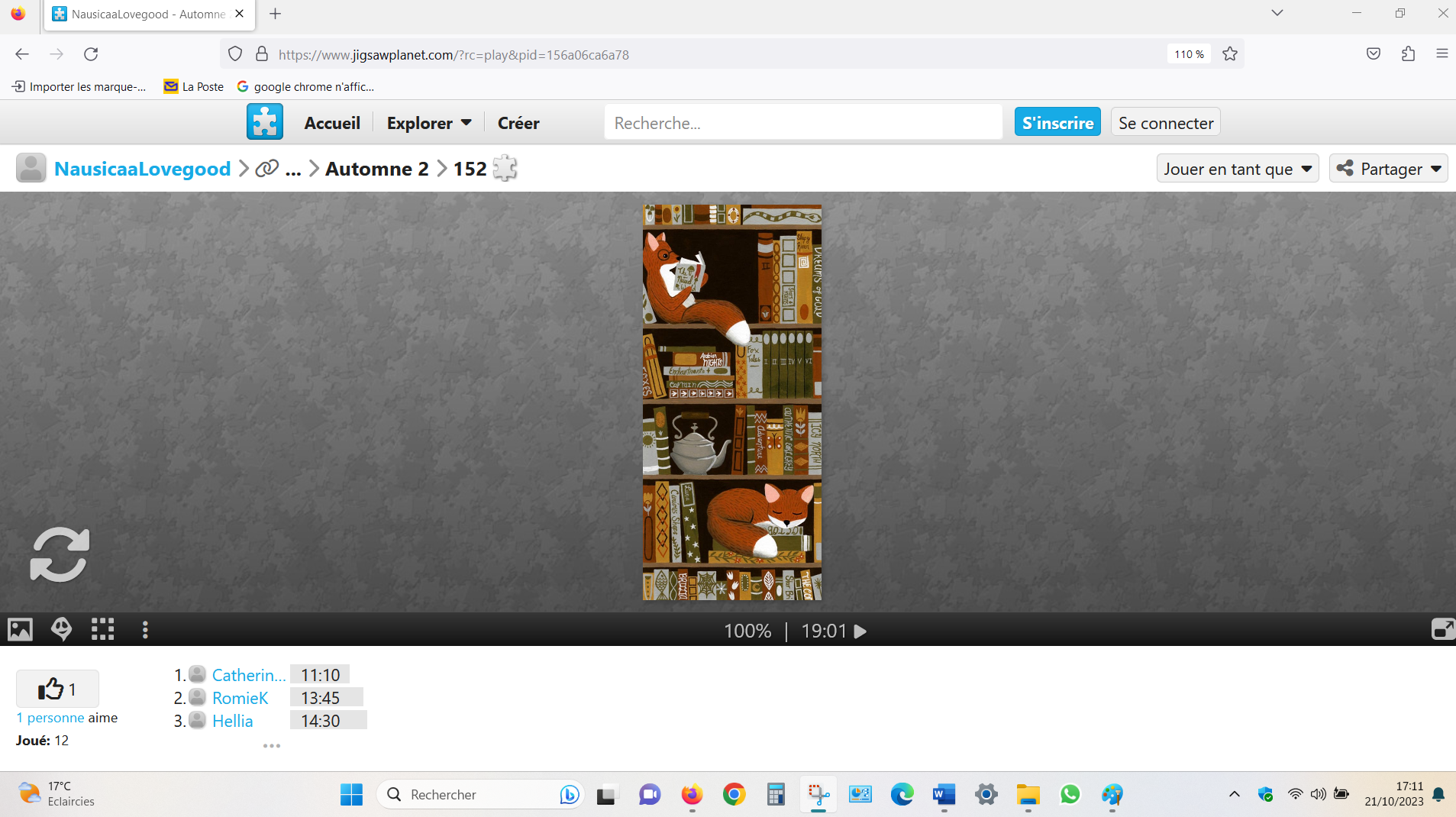Open Hellia player profile link

(233, 721)
